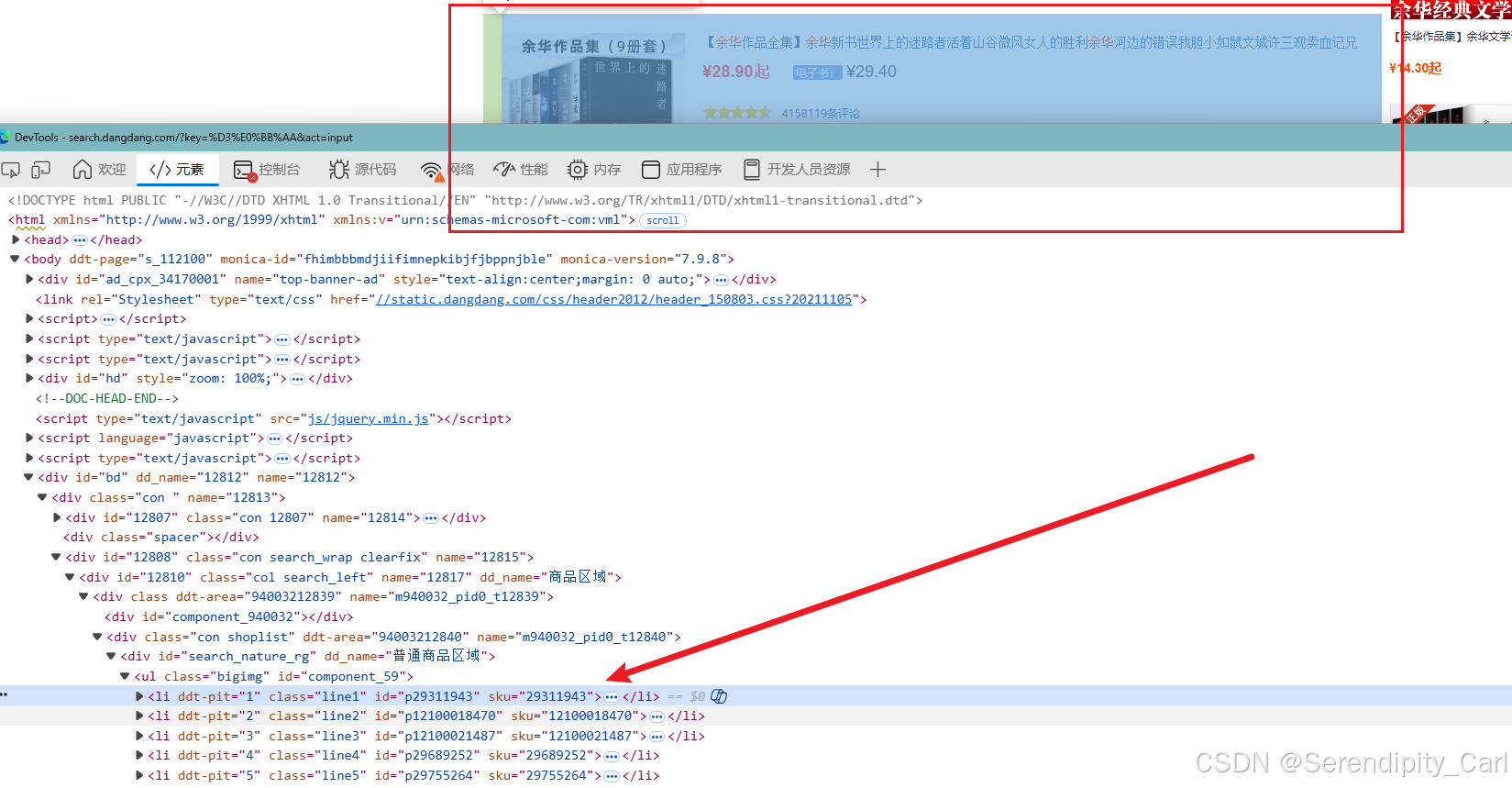Click ellipsis in the head element
Screen dimensions: 1512x788
pos(80,240)
